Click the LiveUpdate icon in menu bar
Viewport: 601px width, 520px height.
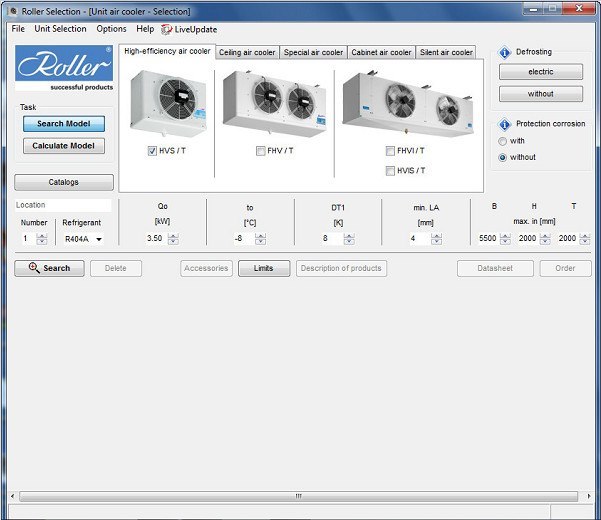click(x=166, y=30)
